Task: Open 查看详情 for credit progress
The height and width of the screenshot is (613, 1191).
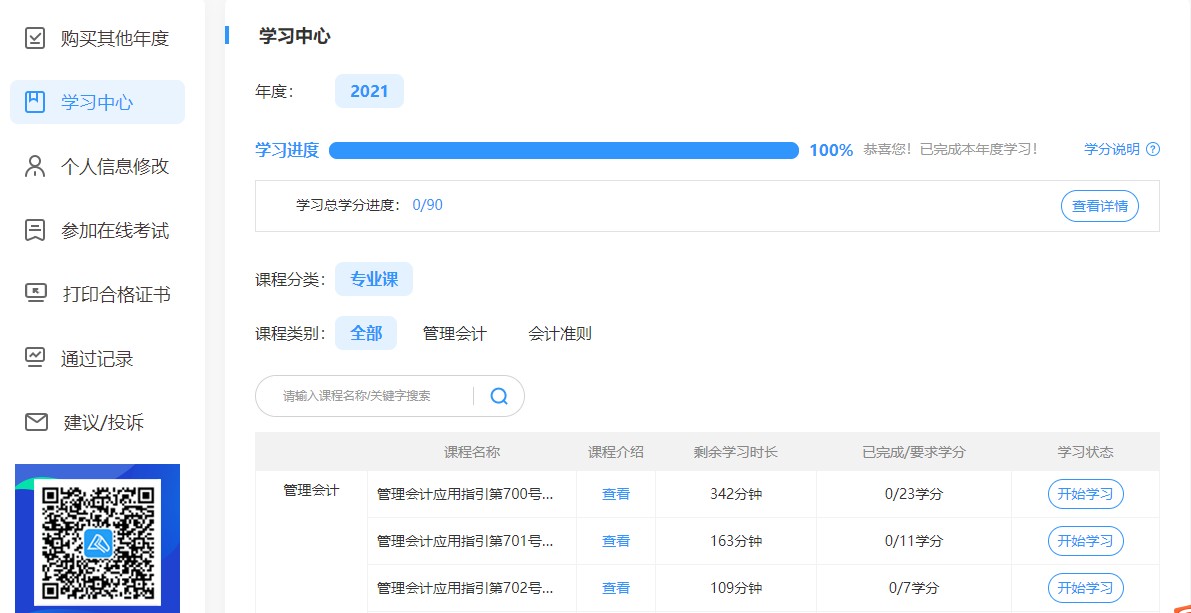Action: [1099, 206]
